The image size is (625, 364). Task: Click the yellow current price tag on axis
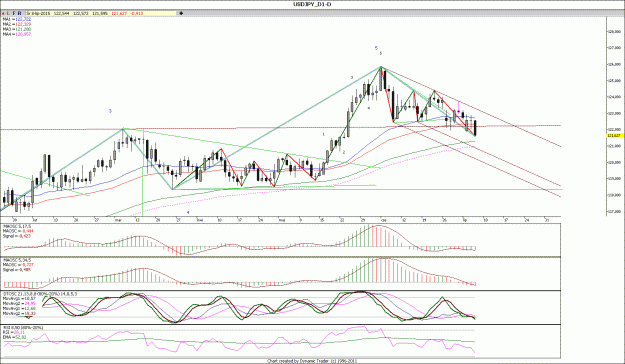[x=615, y=136]
